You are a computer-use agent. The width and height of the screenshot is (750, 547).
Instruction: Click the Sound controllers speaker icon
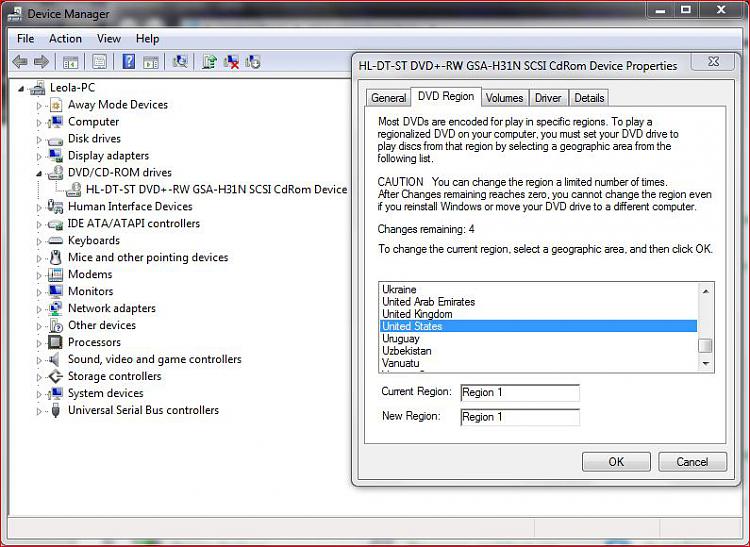55,359
